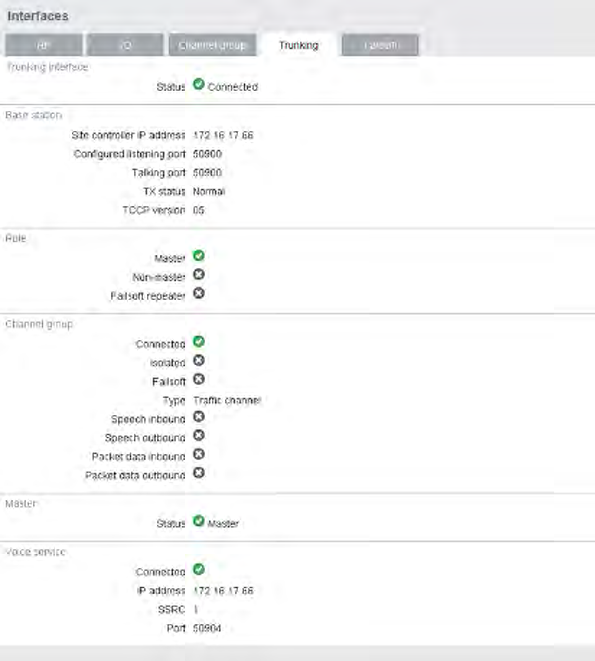
Task: Click the Voice service port 50904 value
Action: click(207, 629)
